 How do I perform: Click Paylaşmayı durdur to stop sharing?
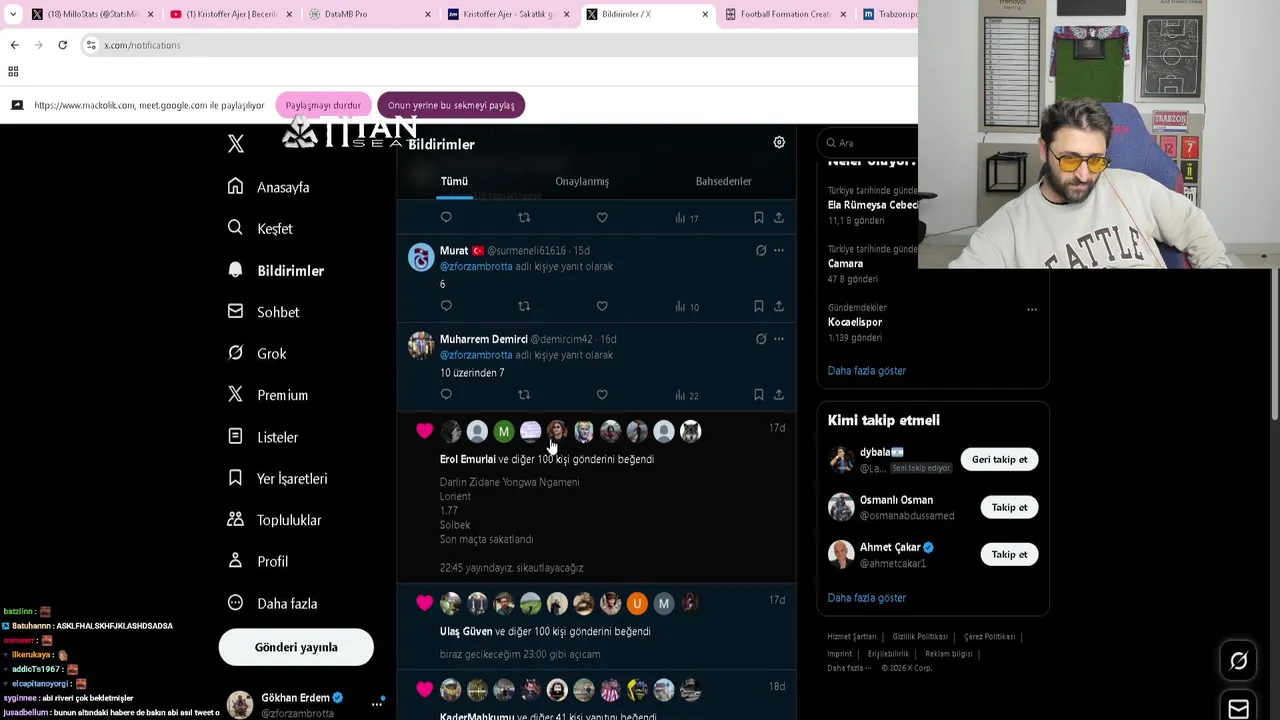coord(323,105)
